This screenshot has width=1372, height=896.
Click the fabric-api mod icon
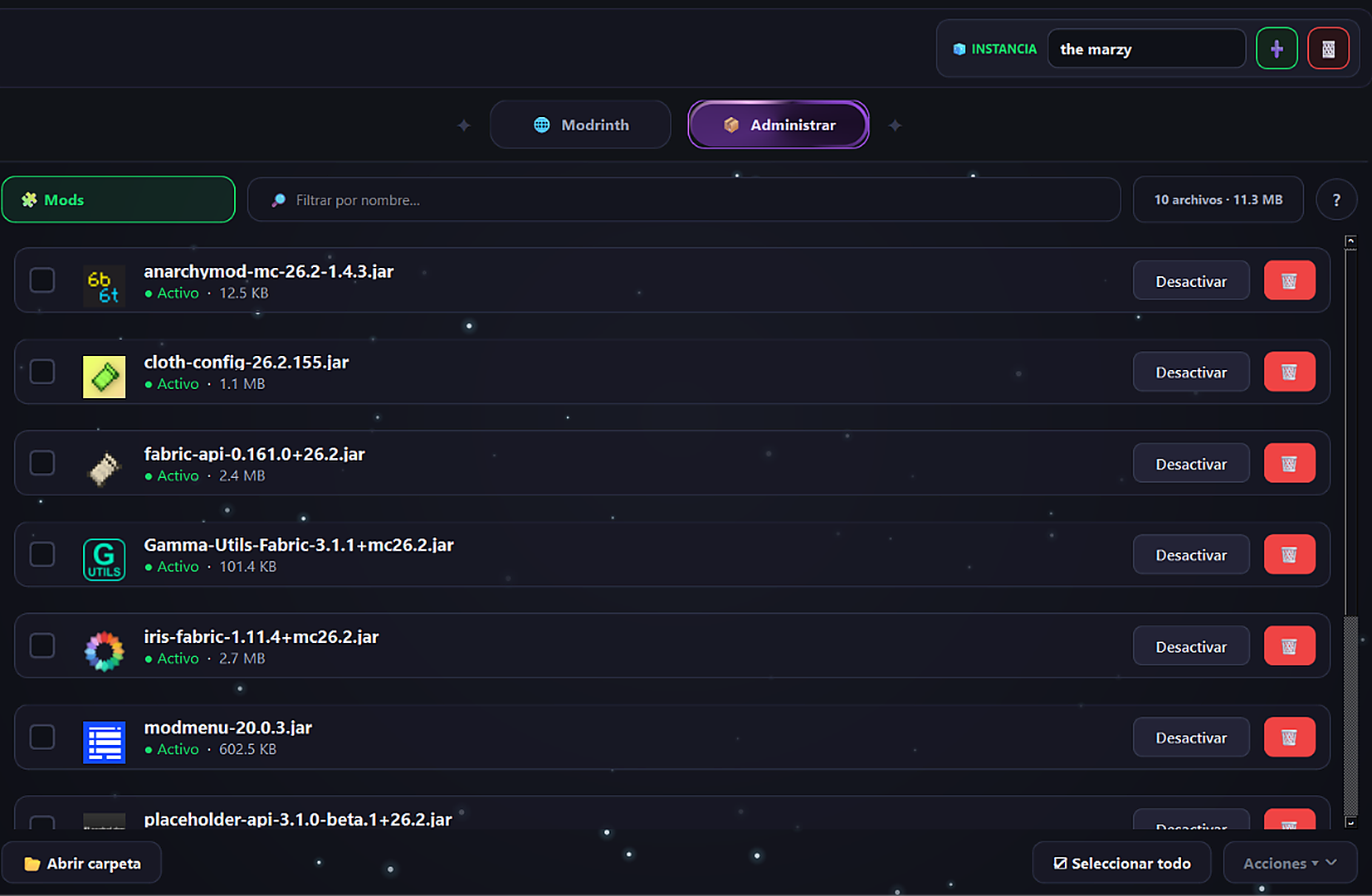tap(104, 468)
